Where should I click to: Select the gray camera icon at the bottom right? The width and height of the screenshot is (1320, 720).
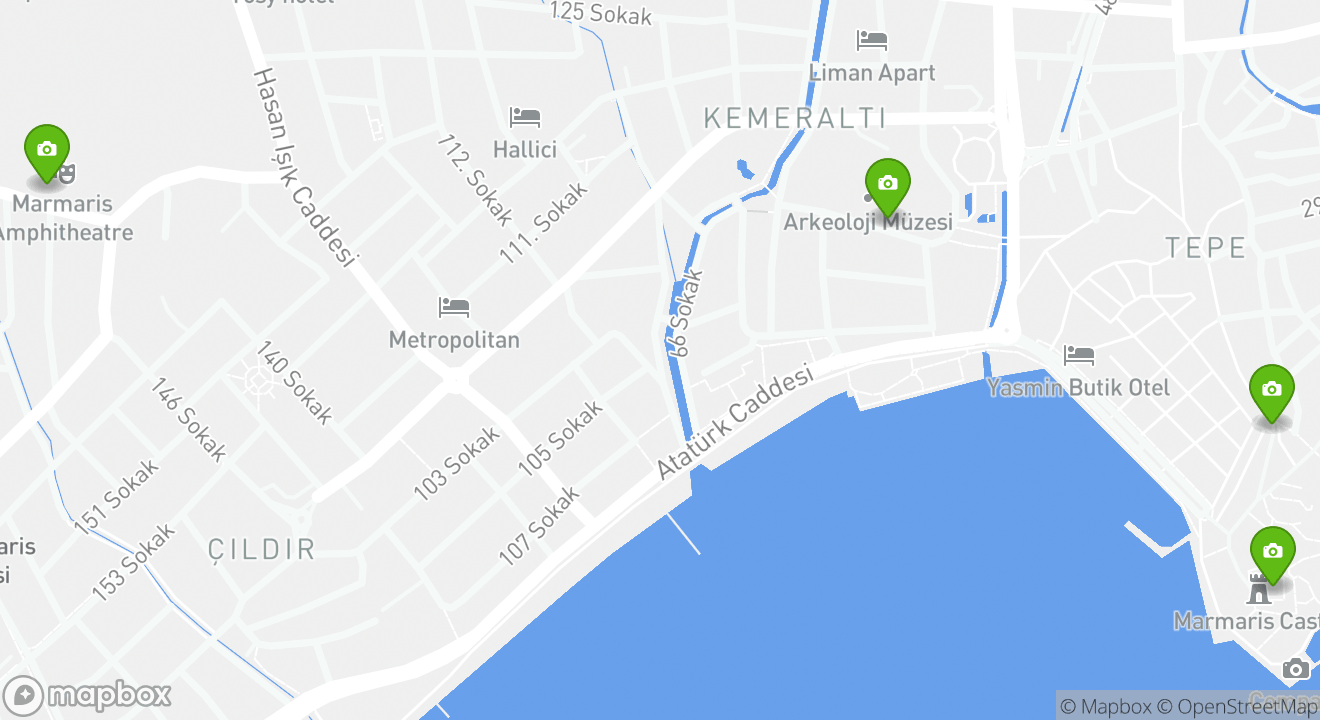click(x=1295, y=669)
